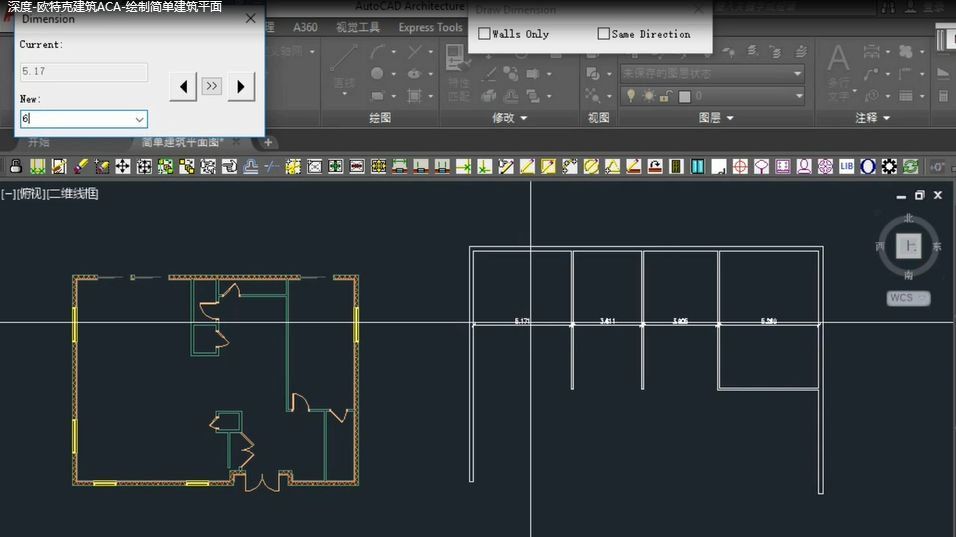Click the next arrow button in Dimension dialog
956x537 pixels.
241,87
